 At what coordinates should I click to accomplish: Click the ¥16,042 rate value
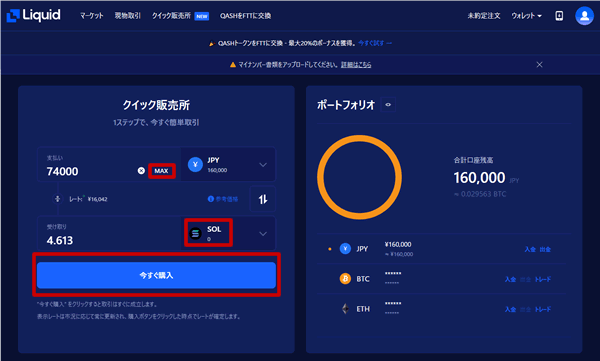[x=98, y=199]
